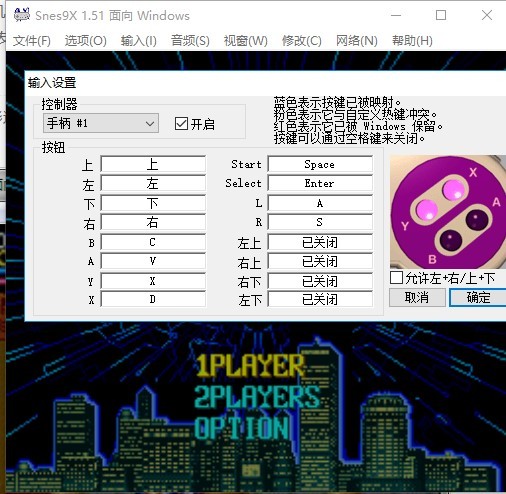The height and width of the screenshot is (494, 506).
Task: Click the 取消 button
Action: coord(417,297)
